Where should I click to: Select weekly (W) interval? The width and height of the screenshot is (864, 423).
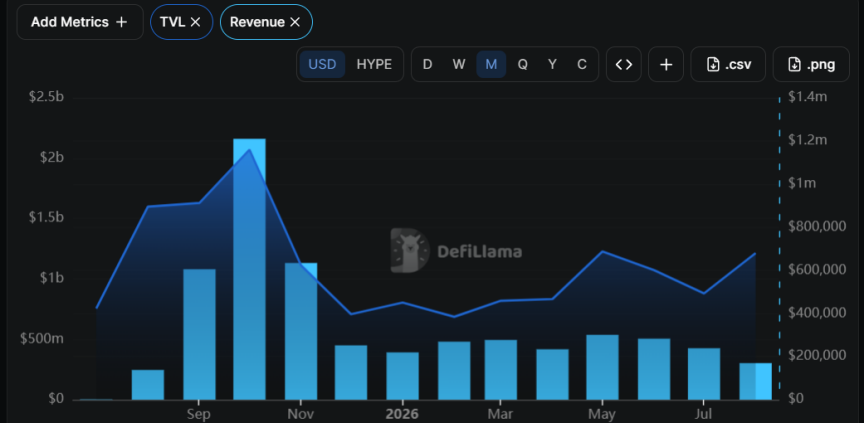coord(459,64)
